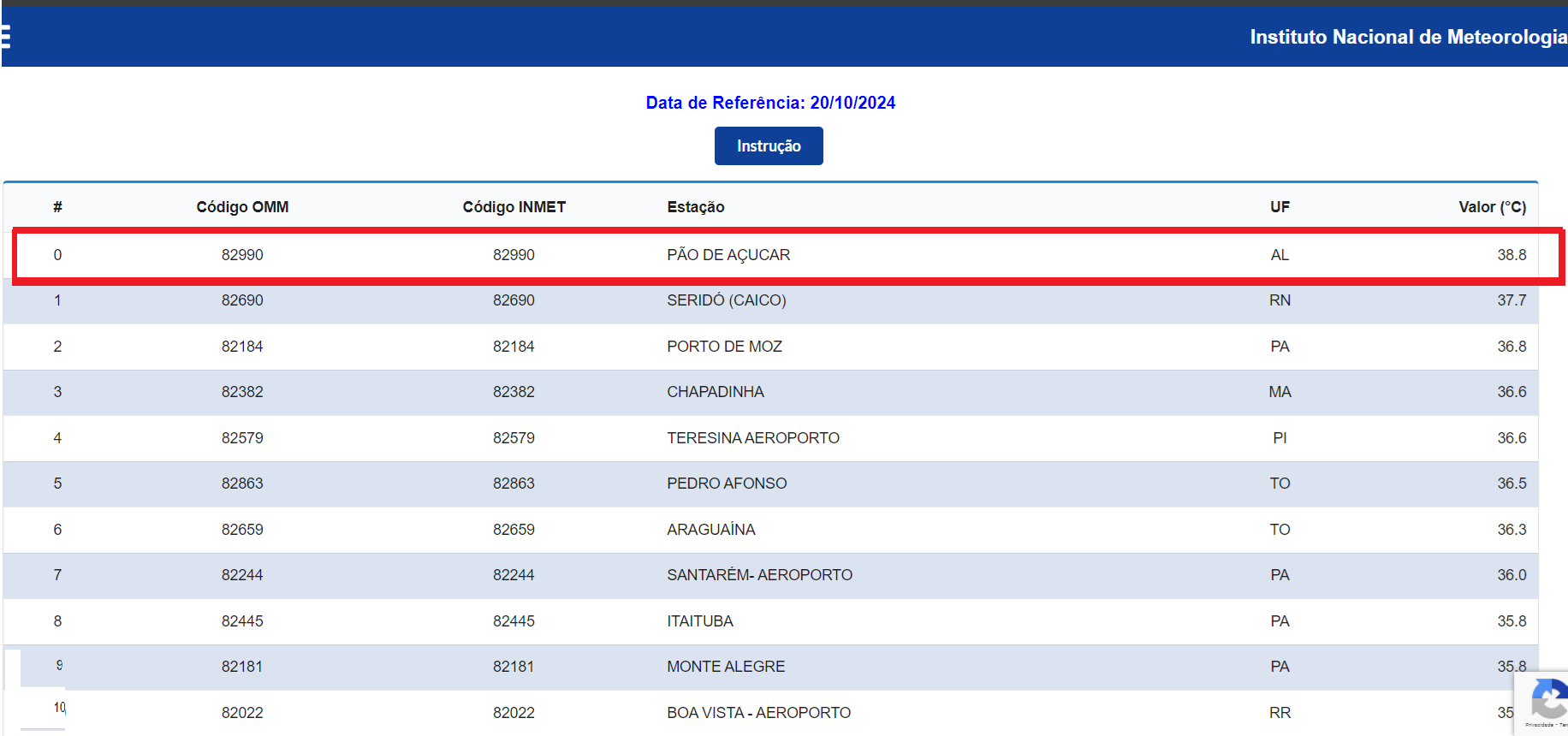1568x736 pixels.
Task: Click value 36.8 for Porto de Moz
Action: [1512, 347]
